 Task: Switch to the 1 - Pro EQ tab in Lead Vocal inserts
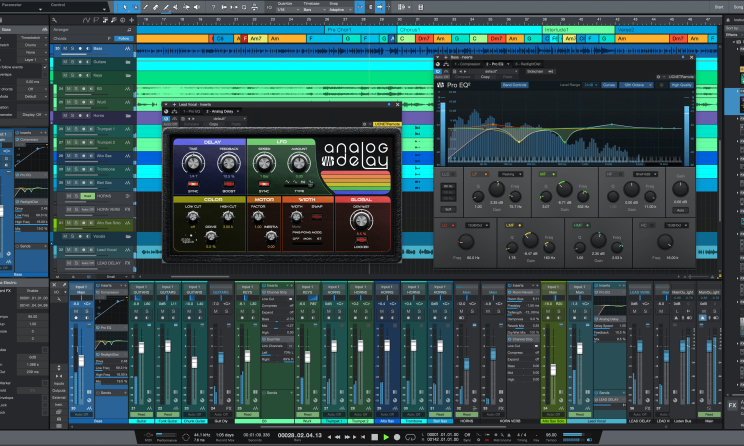point(192,112)
